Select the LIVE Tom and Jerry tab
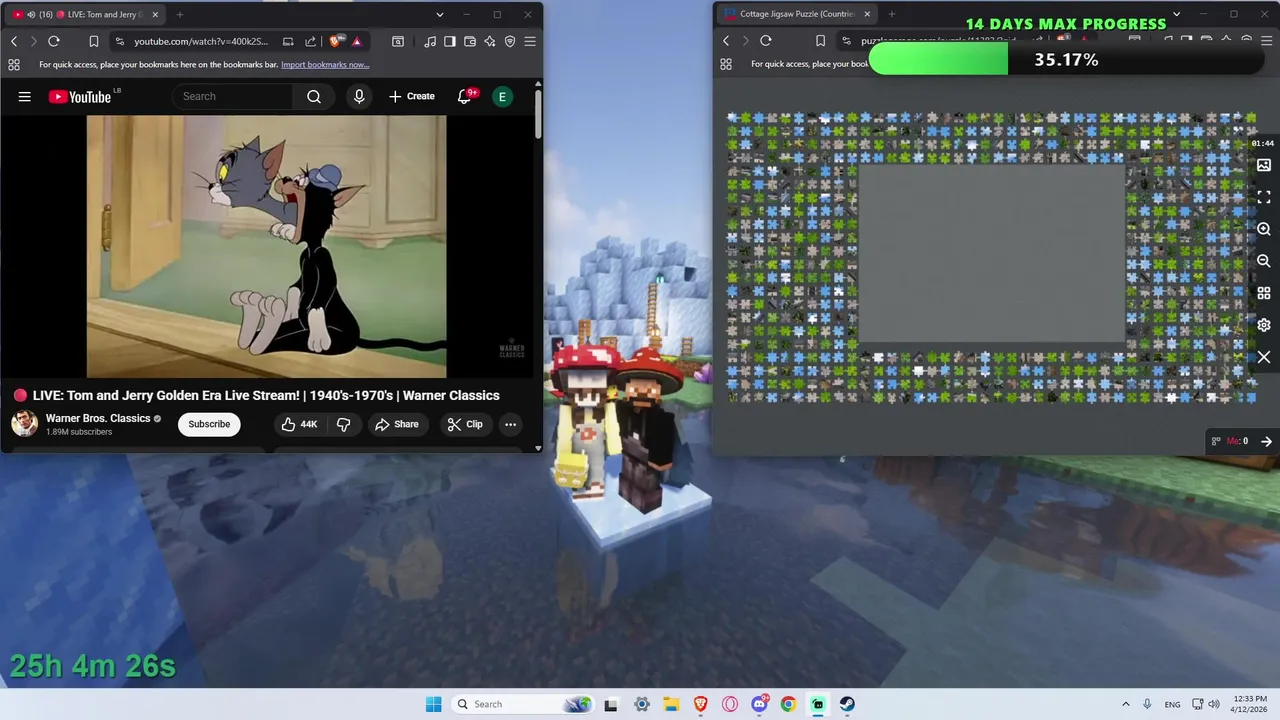 pyautogui.click(x=87, y=14)
